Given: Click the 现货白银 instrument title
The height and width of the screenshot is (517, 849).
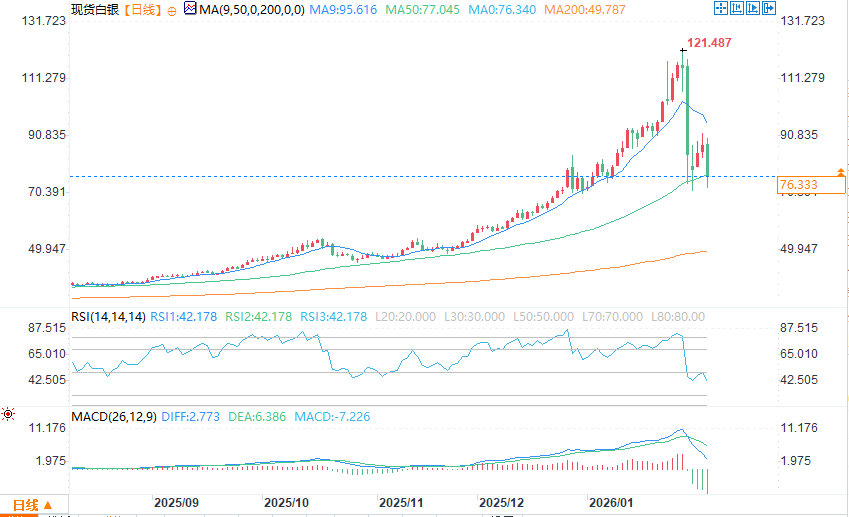Looking at the screenshot, I should (95, 10).
